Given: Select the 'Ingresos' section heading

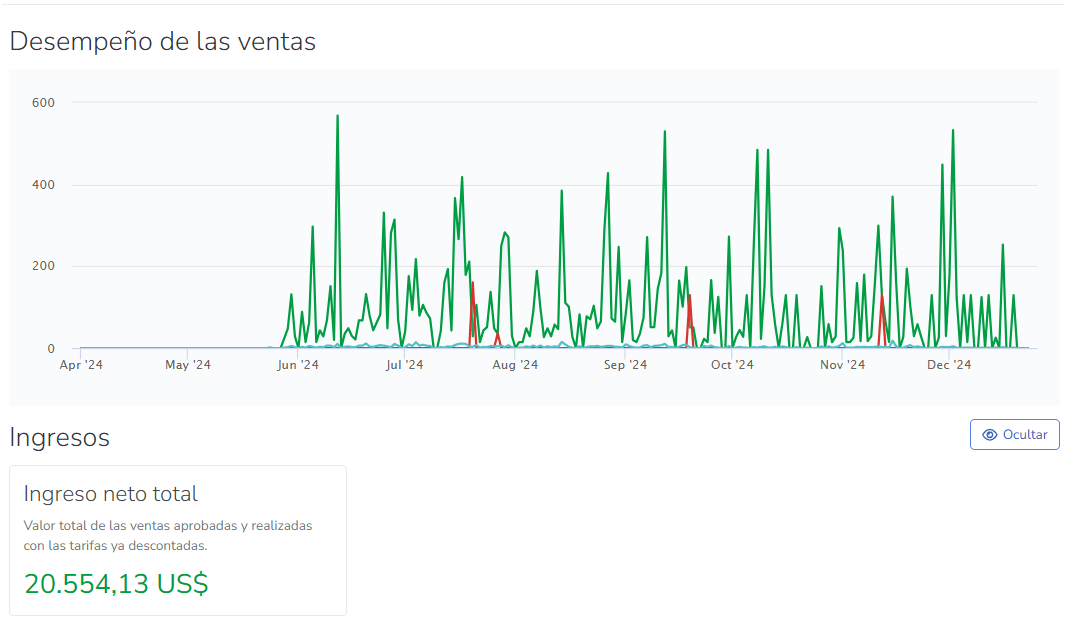Looking at the screenshot, I should (60, 437).
